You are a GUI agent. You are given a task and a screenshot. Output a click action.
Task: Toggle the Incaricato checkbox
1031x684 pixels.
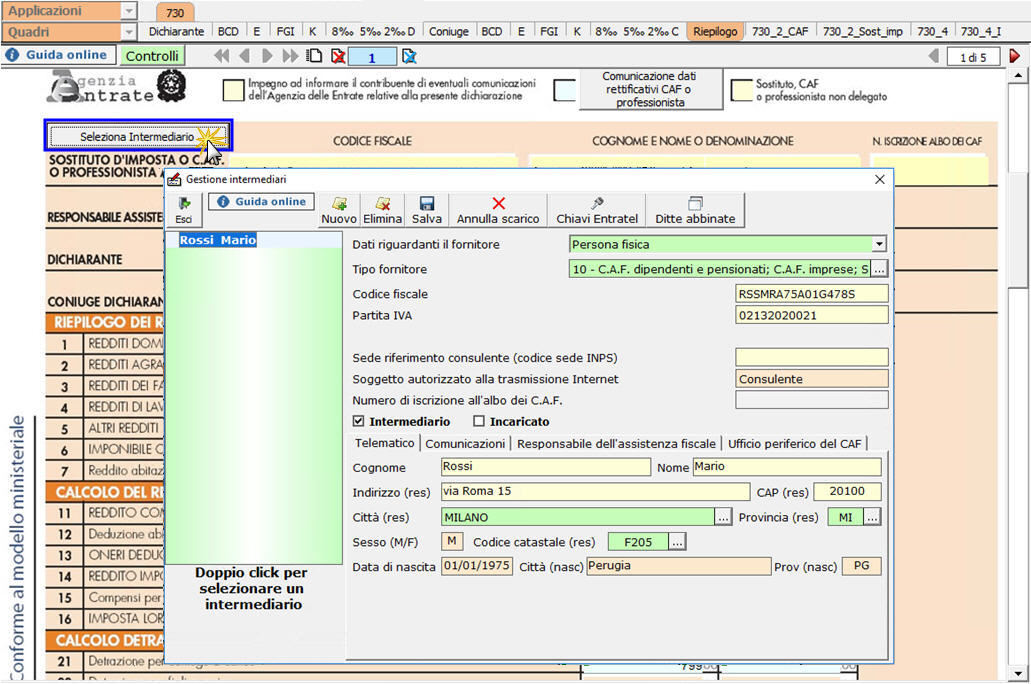click(x=479, y=421)
